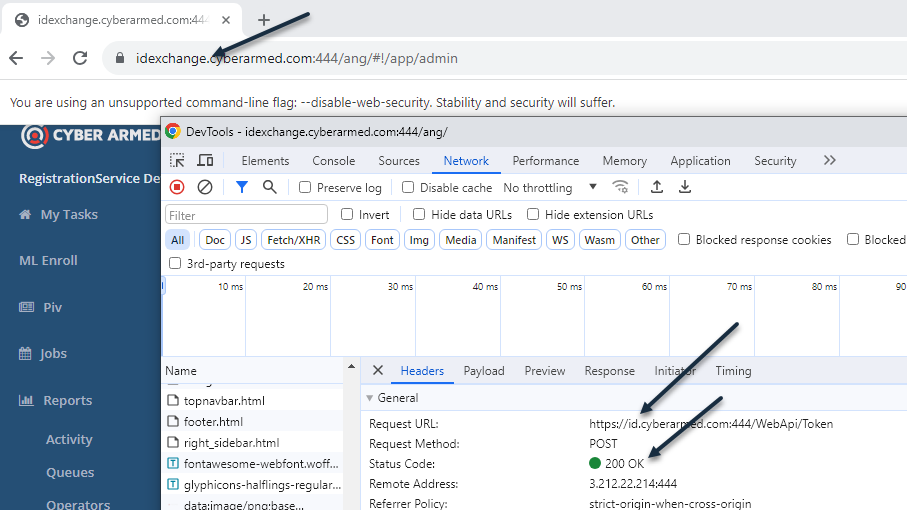The width and height of the screenshot is (907, 510).
Task: Check Hide data URLs
Action: pyautogui.click(x=419, y=215)
